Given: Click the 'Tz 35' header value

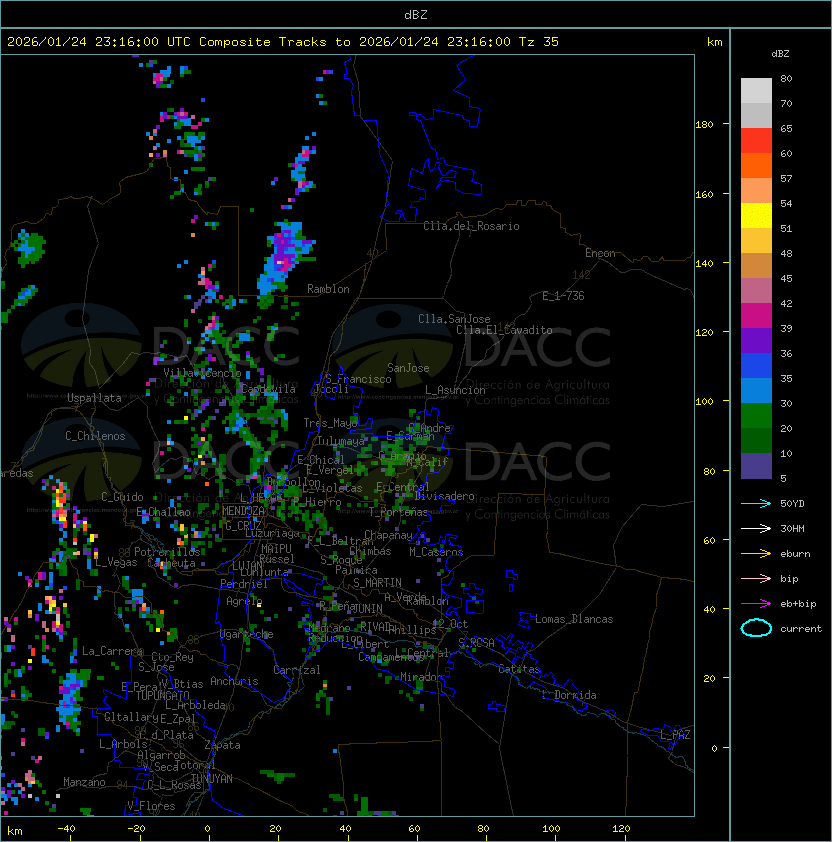Looking at the screenshot, I should (539, 42).
